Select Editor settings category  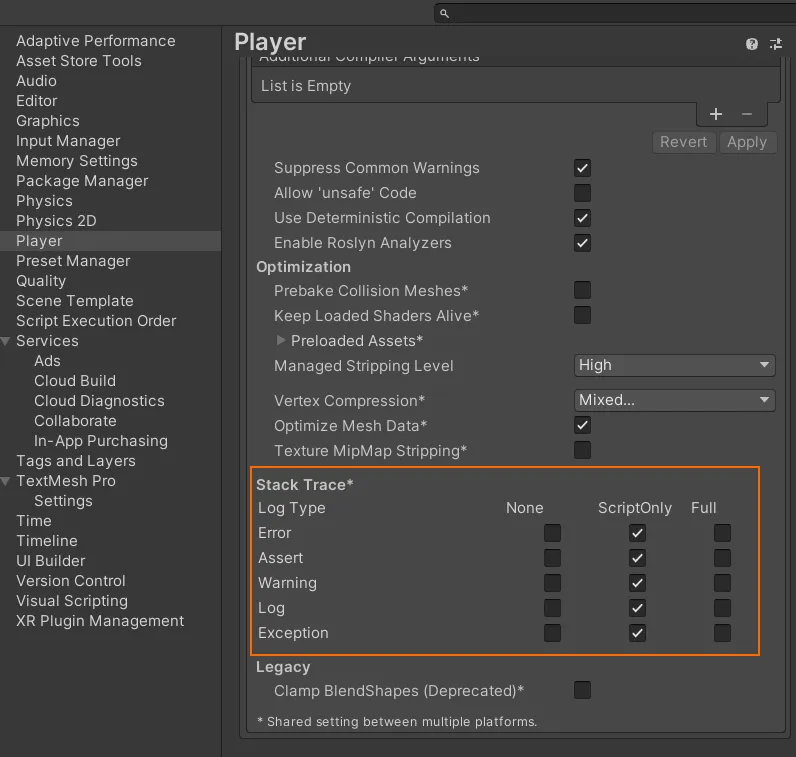click(37, 101)
